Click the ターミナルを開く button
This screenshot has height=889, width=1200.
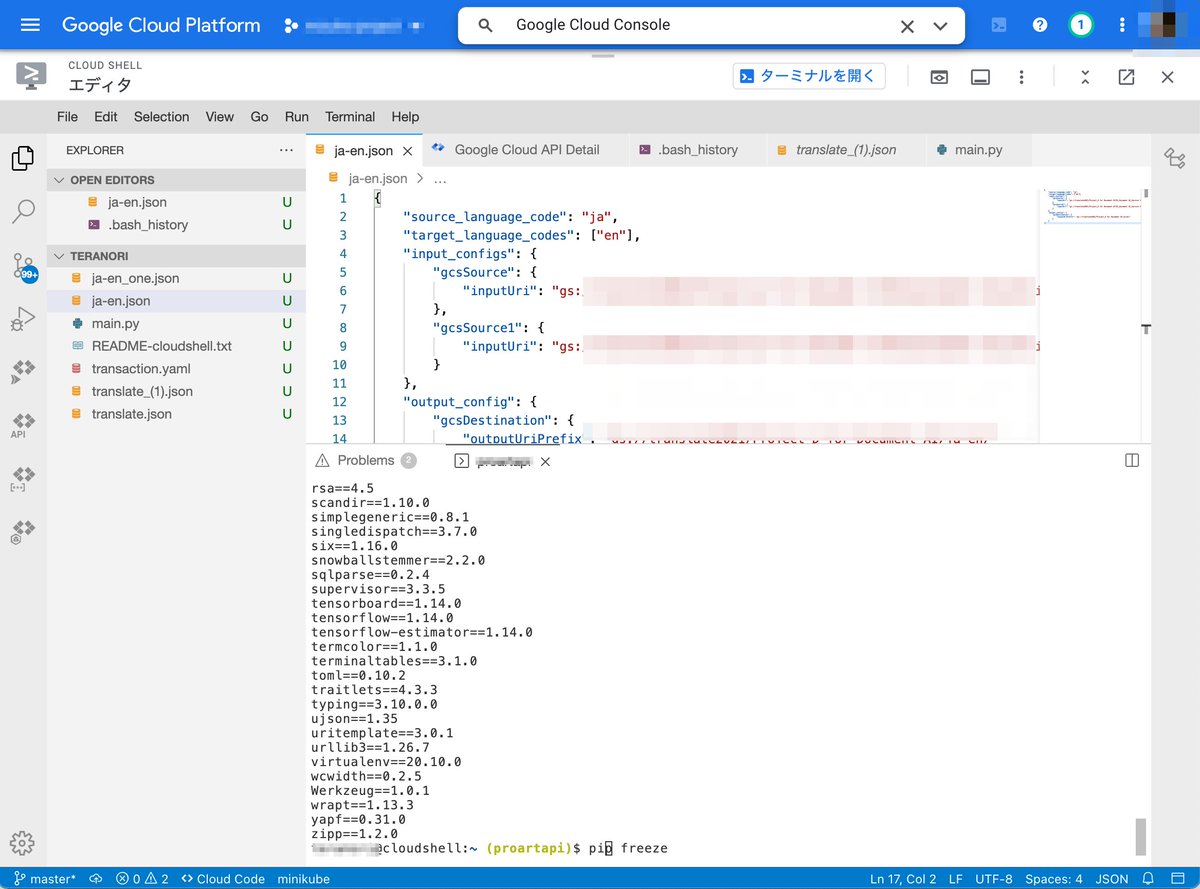(809, 76)
